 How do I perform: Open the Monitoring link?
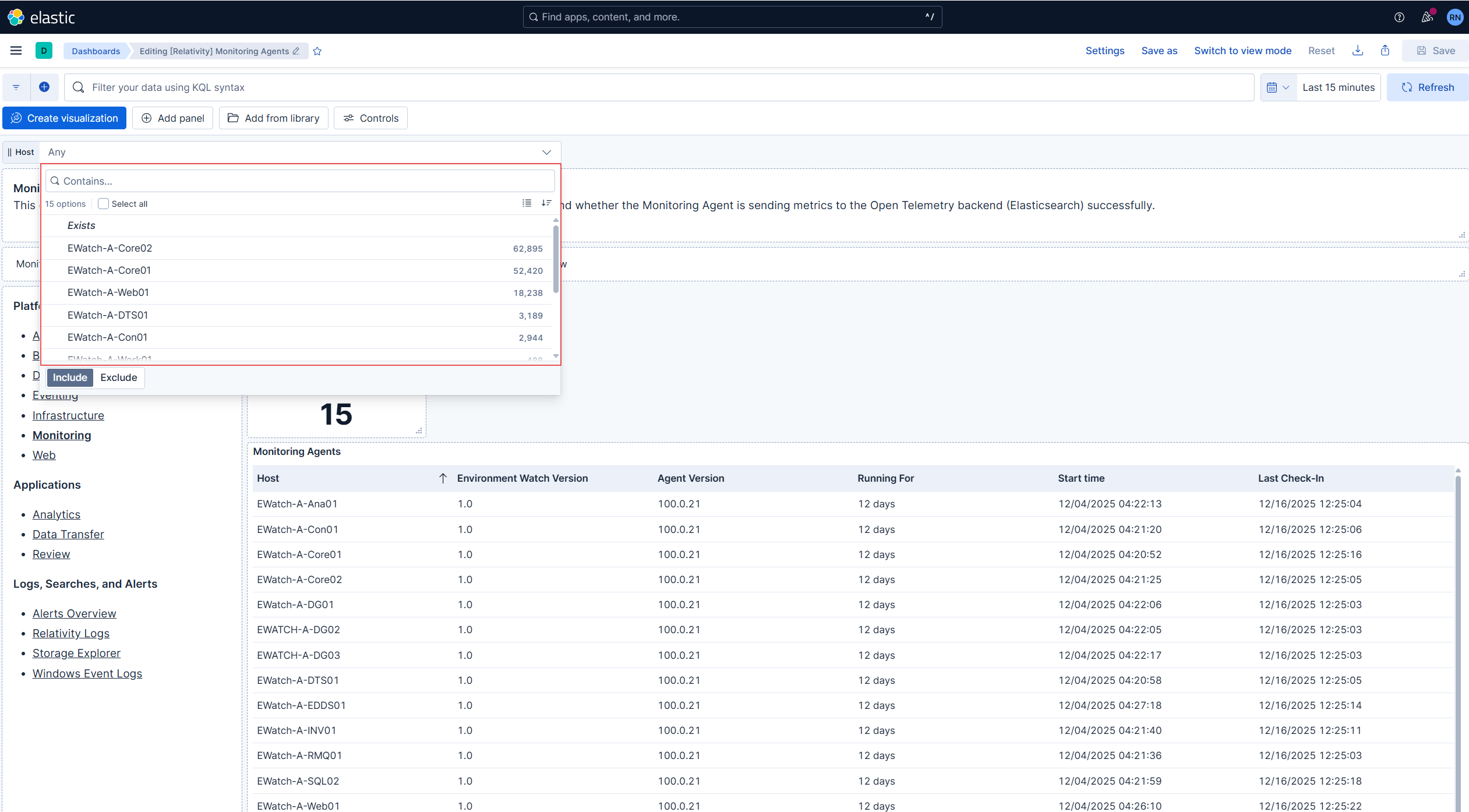tap(62, 435)
